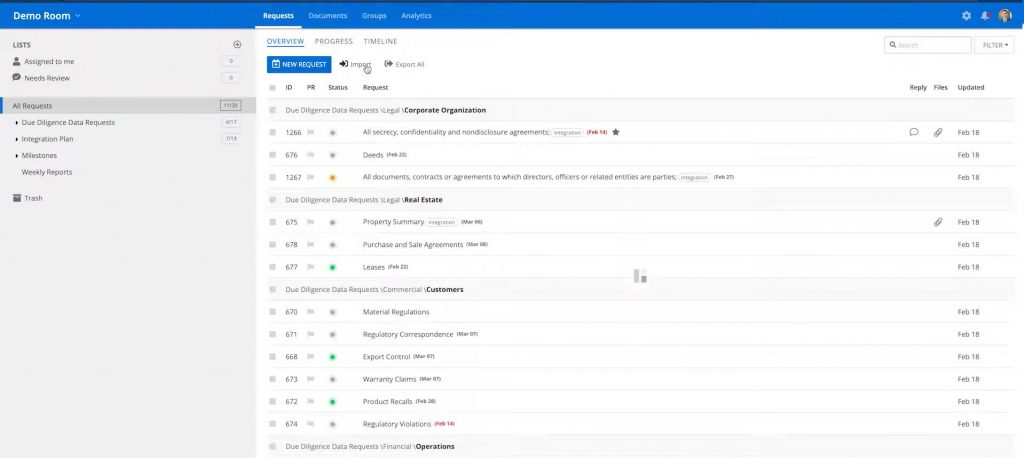Check the box for request 676 Deeds
Screen dimensions: 1024x458
pos(272,155)
